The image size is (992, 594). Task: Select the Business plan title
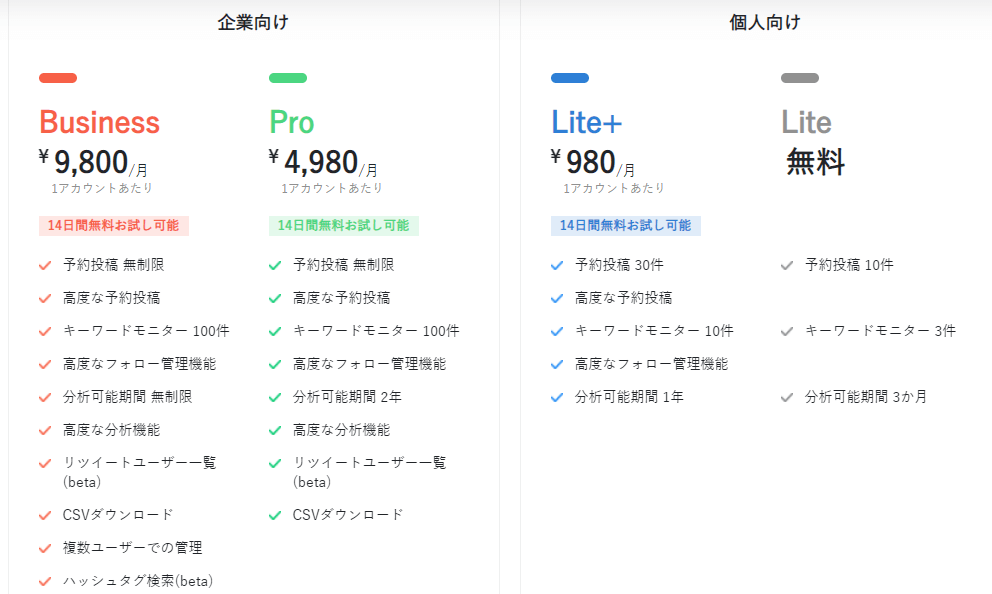99,122
